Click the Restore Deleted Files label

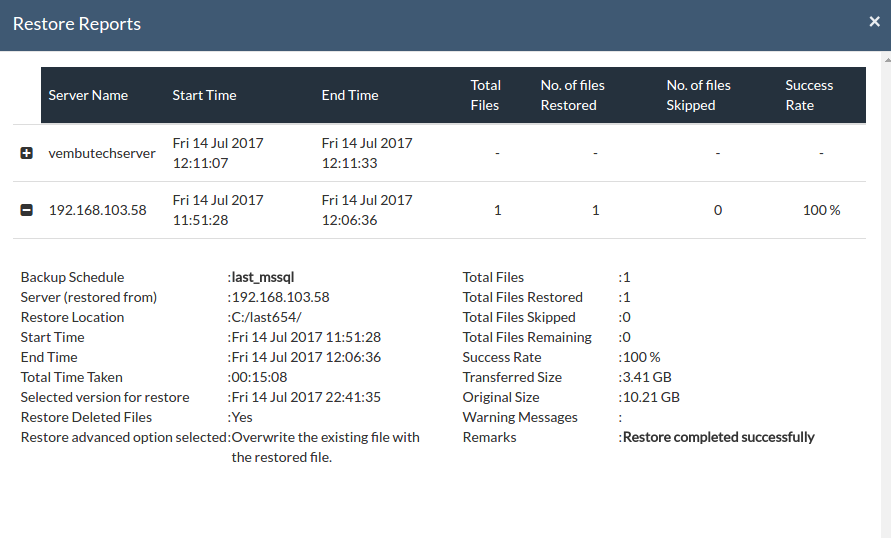86,417
